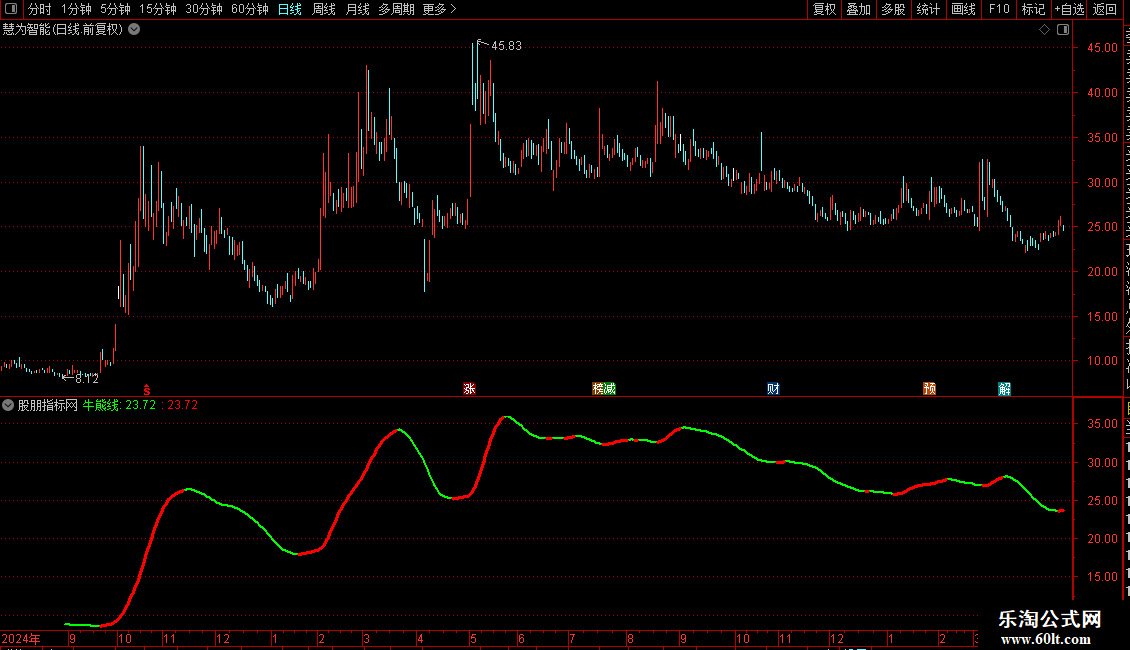Click the 牛熊线 indicator label
This screenshot has height=650, width=1130.
tap(102, 405)
